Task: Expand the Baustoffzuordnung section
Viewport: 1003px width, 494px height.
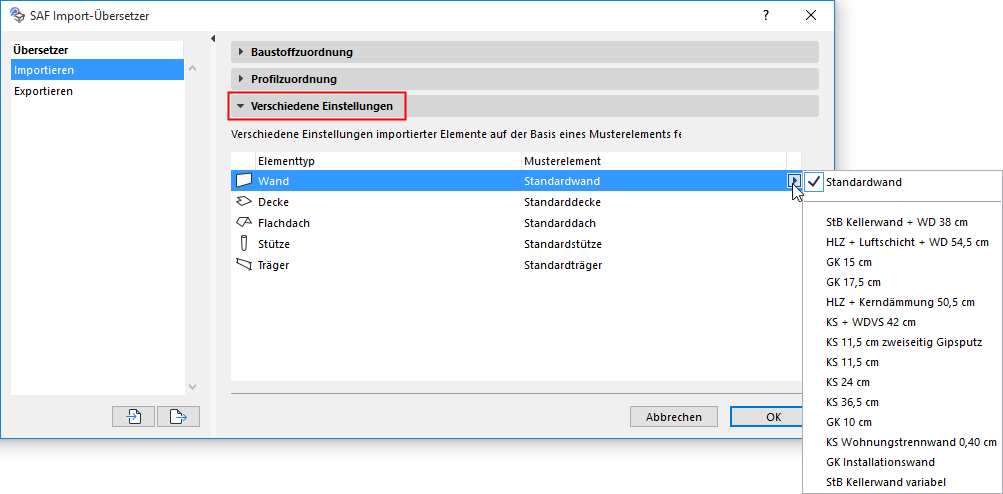Action: coord(525,52)
